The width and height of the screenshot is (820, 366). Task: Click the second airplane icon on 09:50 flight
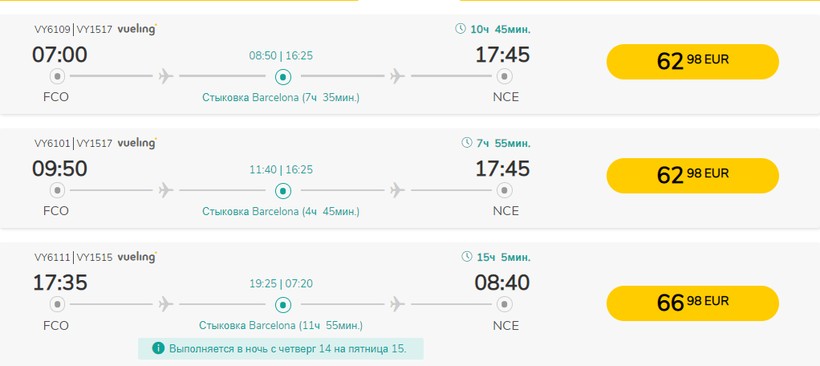(x=397, y=190)
